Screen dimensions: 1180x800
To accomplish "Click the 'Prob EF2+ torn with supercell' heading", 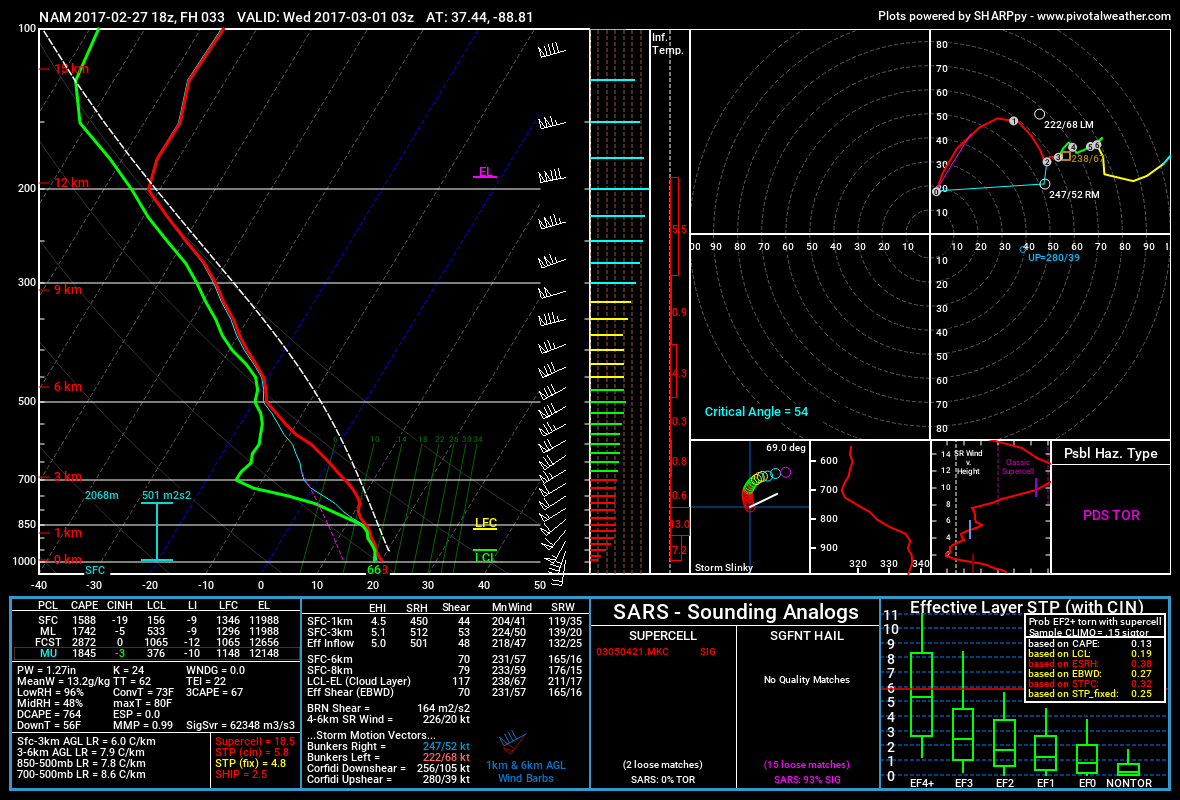I will [x=1095, y=622].
